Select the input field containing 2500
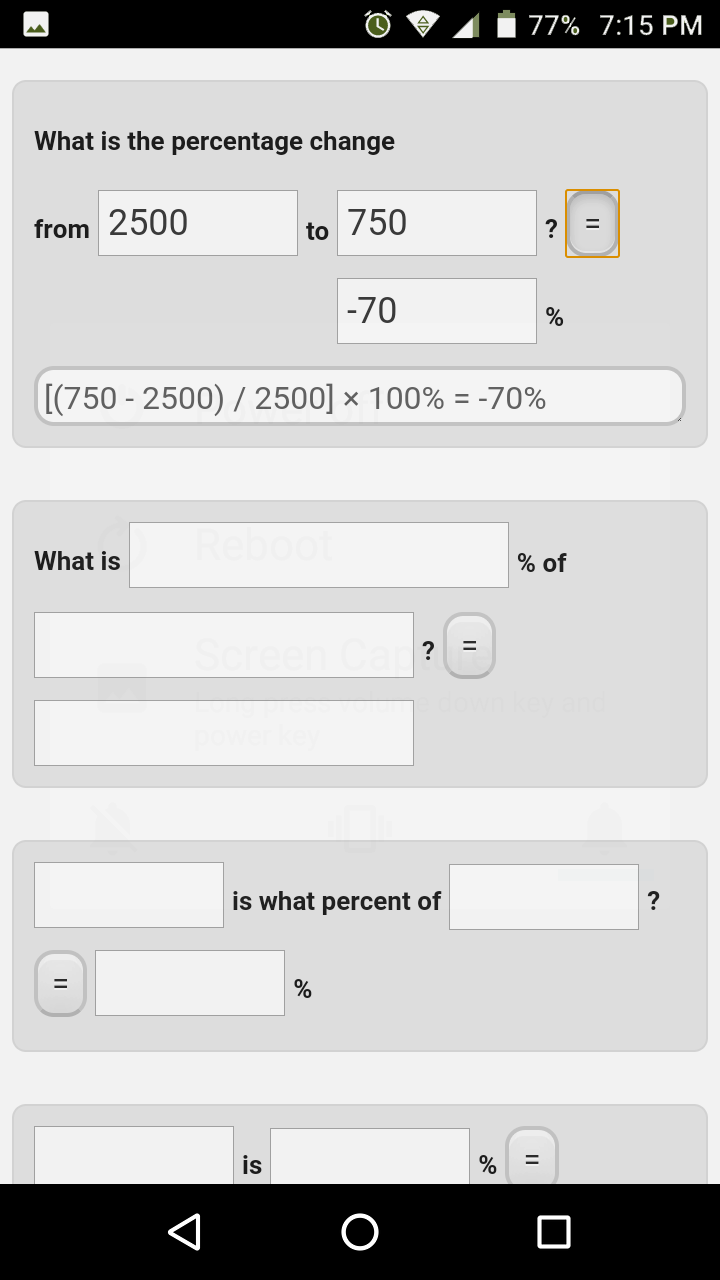 (x=197, y=222)
